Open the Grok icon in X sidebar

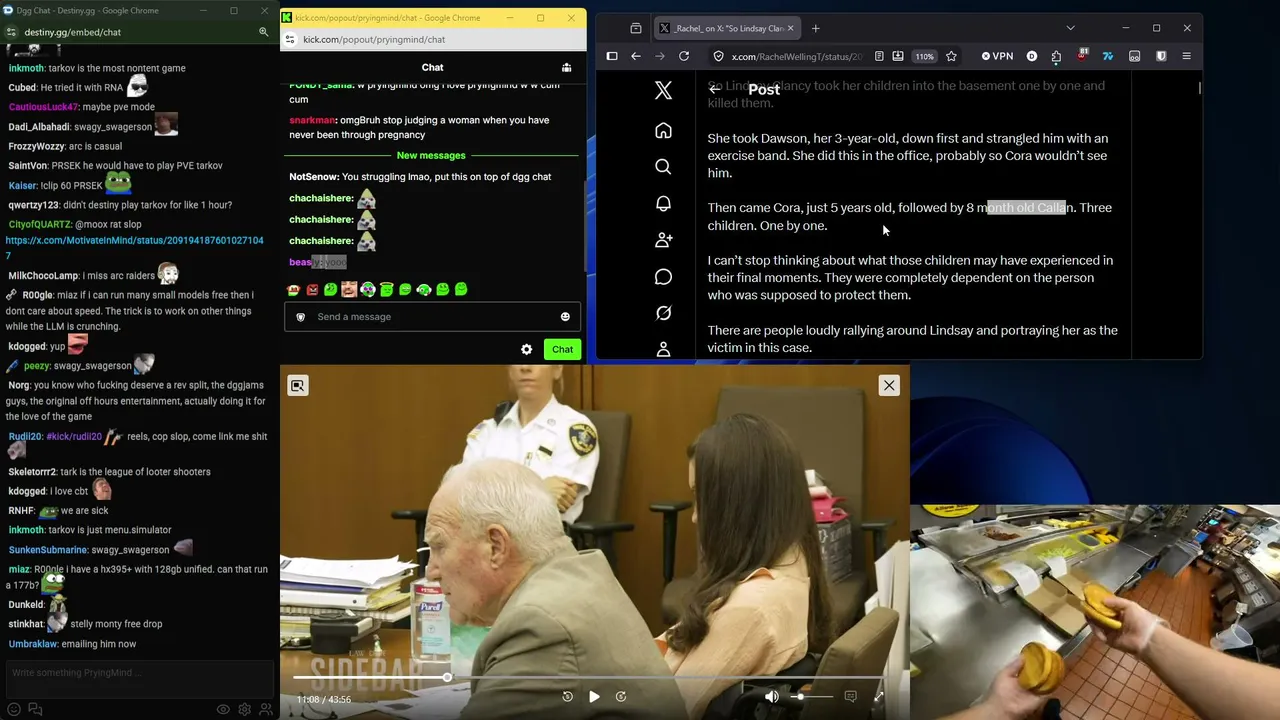[663, 313]
